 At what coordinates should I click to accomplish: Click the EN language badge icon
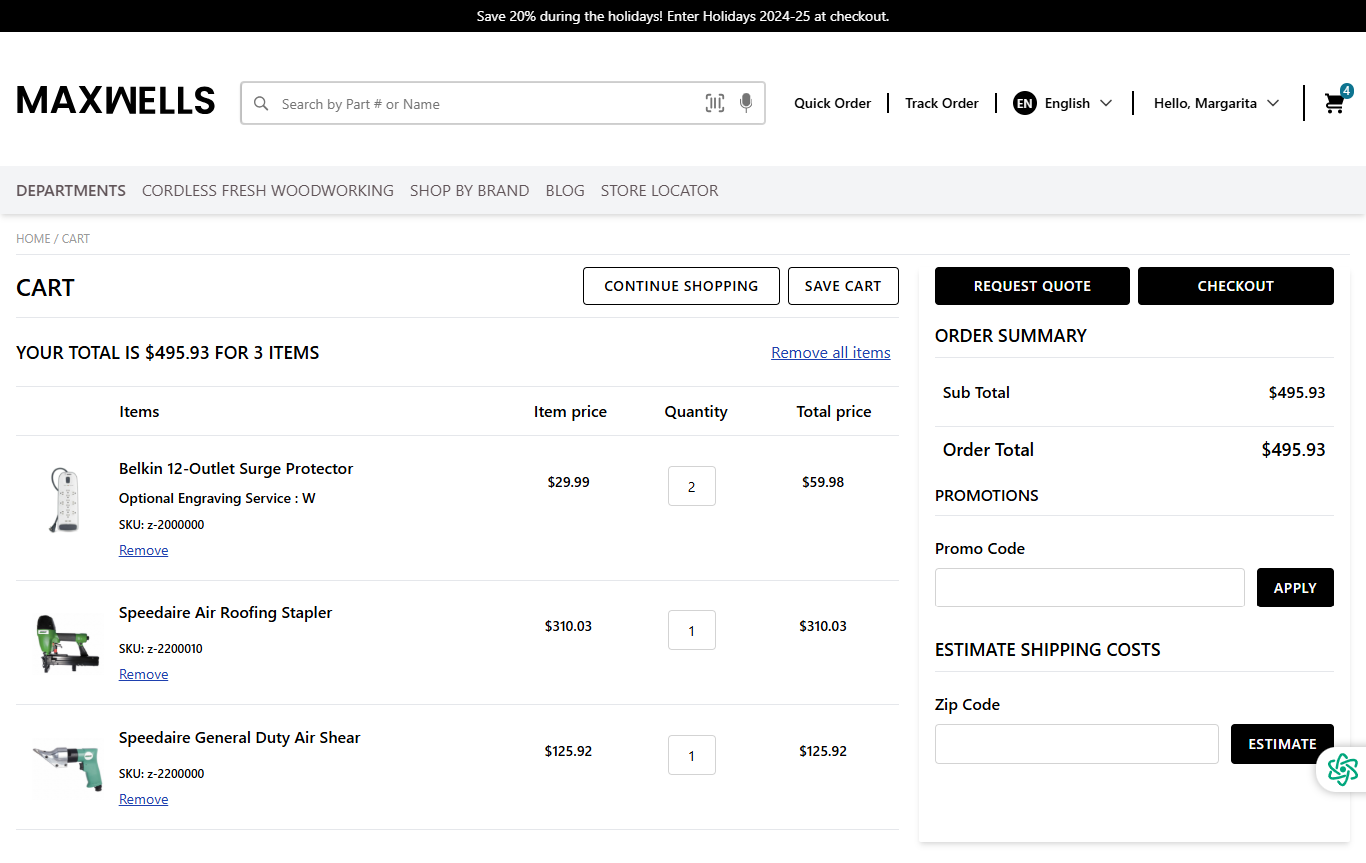click(x=1025, y=103)
